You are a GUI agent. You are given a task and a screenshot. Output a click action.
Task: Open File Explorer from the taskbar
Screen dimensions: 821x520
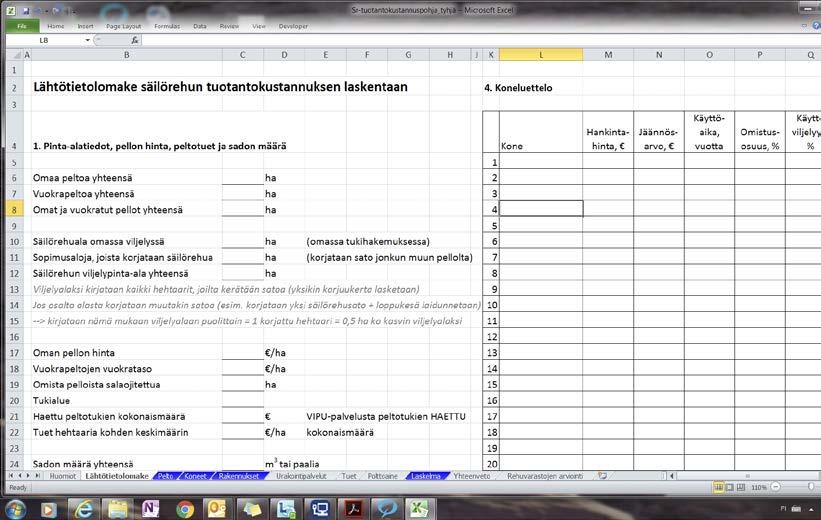tap(117, 509)
